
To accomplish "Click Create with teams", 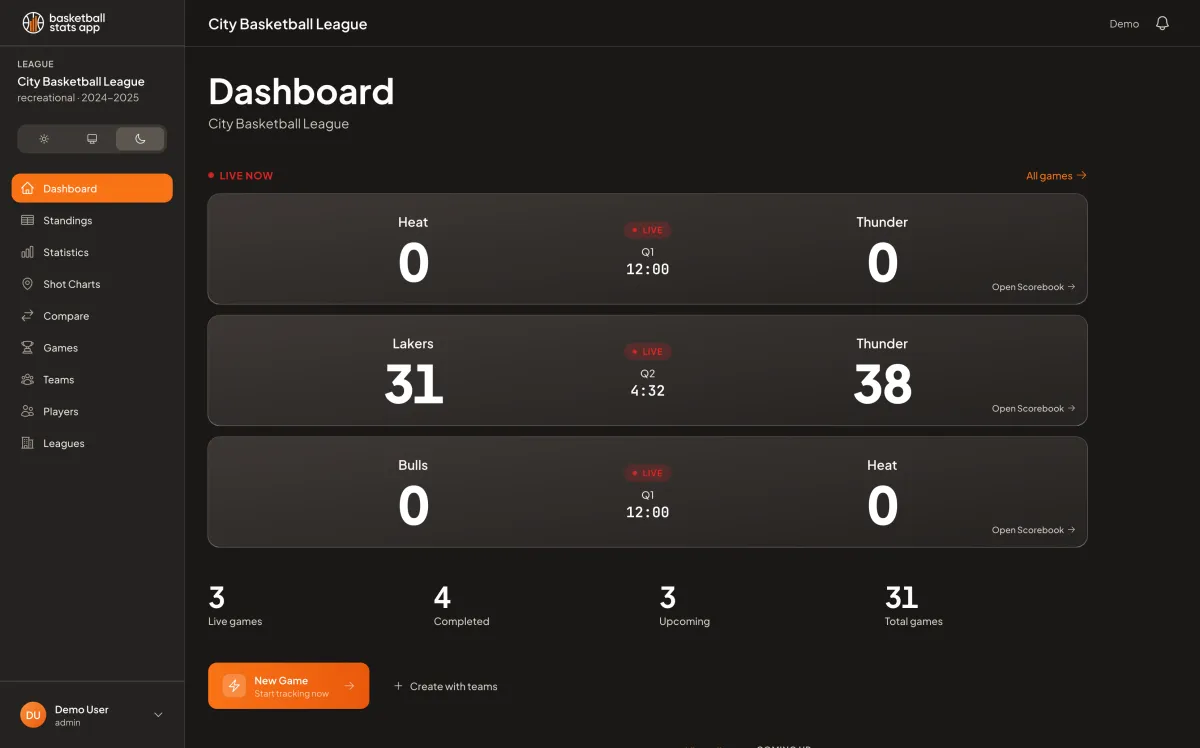I will 446,686.
